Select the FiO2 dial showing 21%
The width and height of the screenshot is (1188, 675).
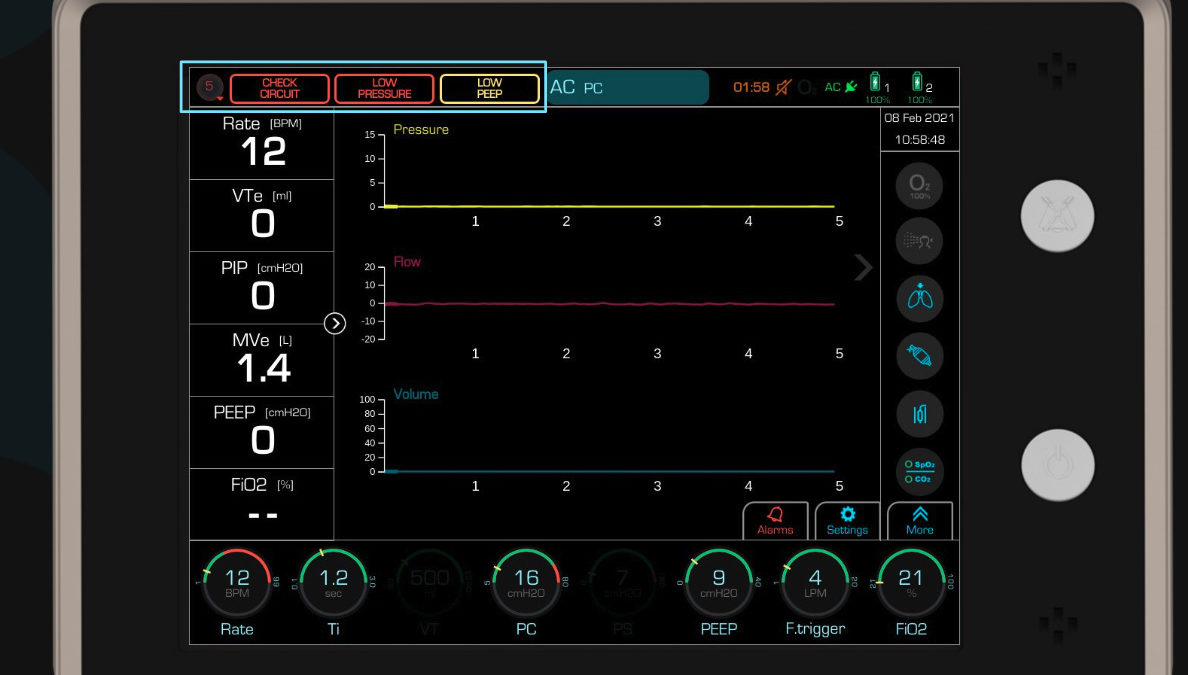[x=910, y=581]
